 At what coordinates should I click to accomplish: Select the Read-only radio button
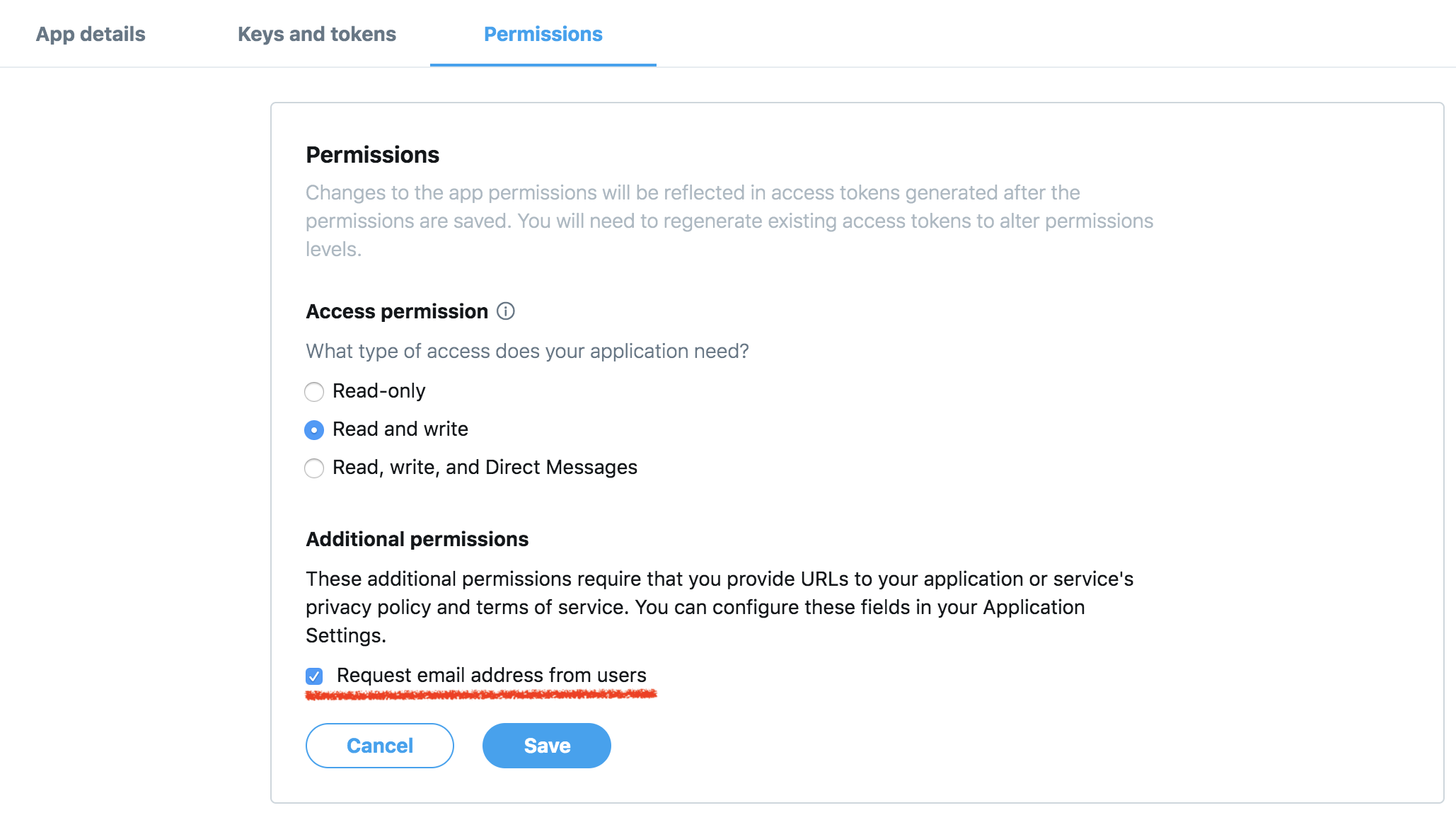point(314,391)
